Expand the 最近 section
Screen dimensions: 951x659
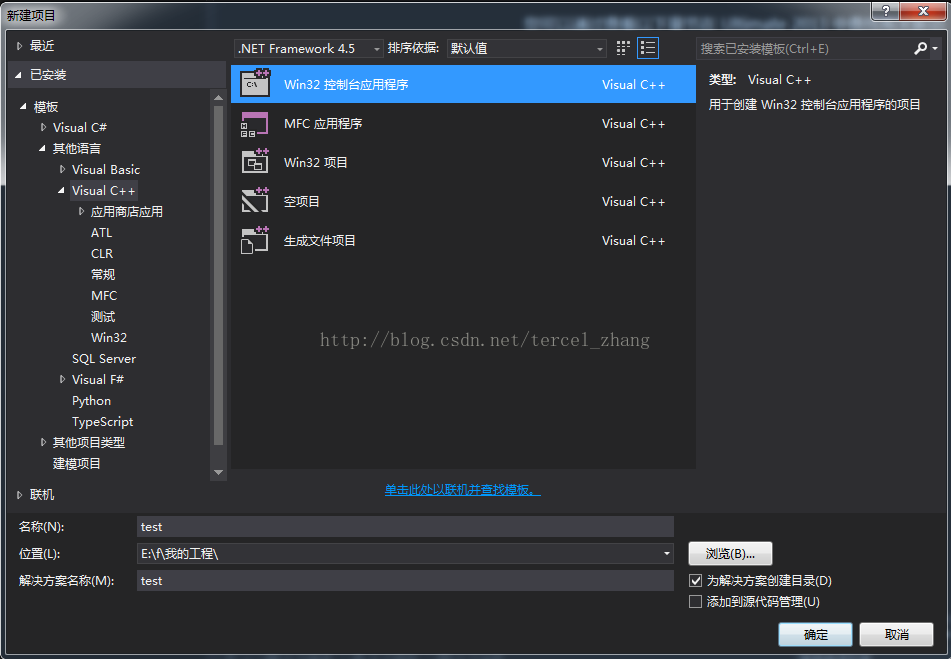pyautogui.click(x=19, y=46)
